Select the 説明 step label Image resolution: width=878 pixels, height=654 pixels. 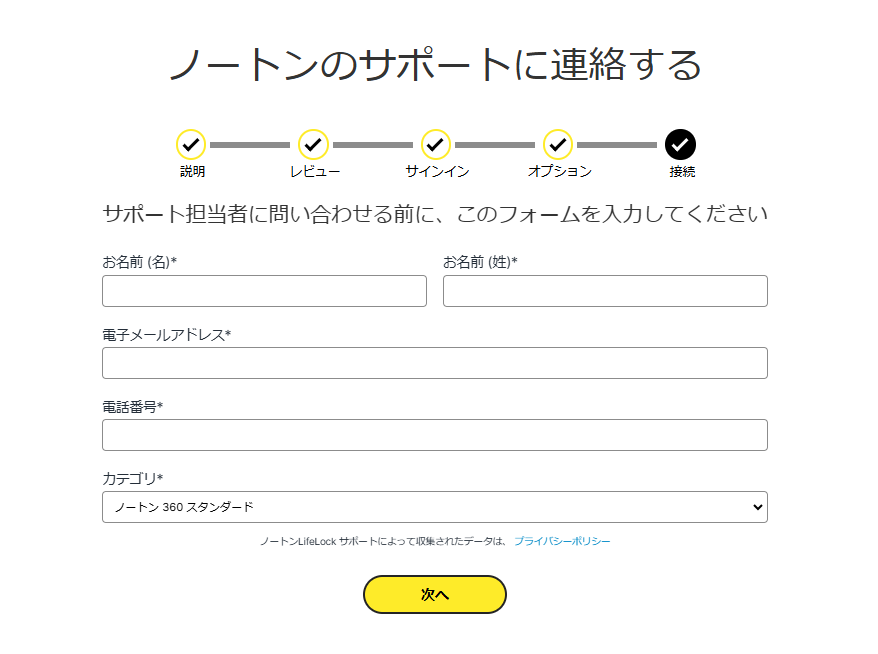pyautogui.click(x=192, y=171)
